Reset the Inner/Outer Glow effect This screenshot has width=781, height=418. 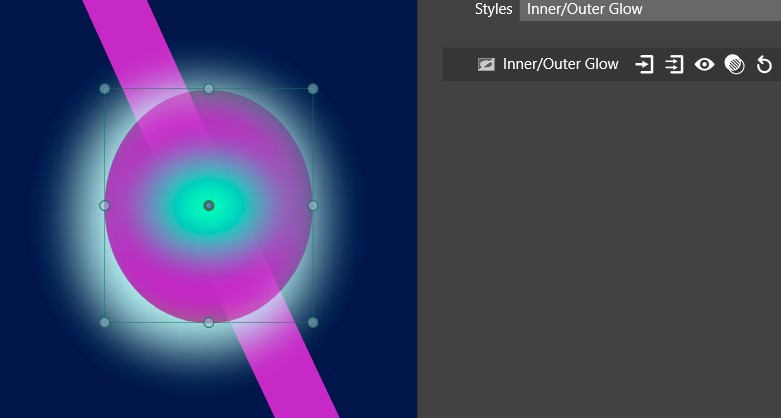[764, 64]
